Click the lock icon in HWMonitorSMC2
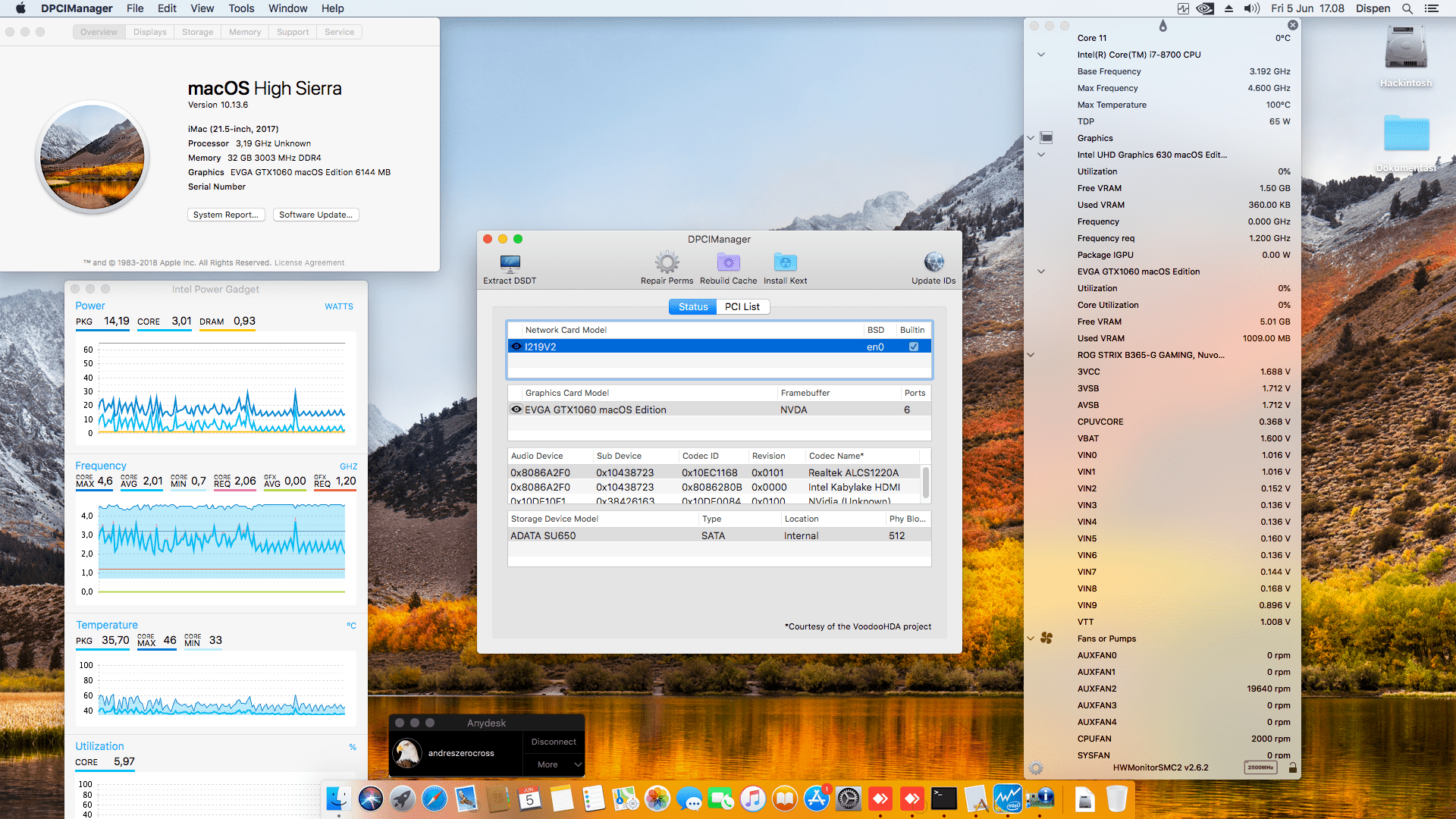The width and height of the screenshot is (1456, 819). [1293, 767]
